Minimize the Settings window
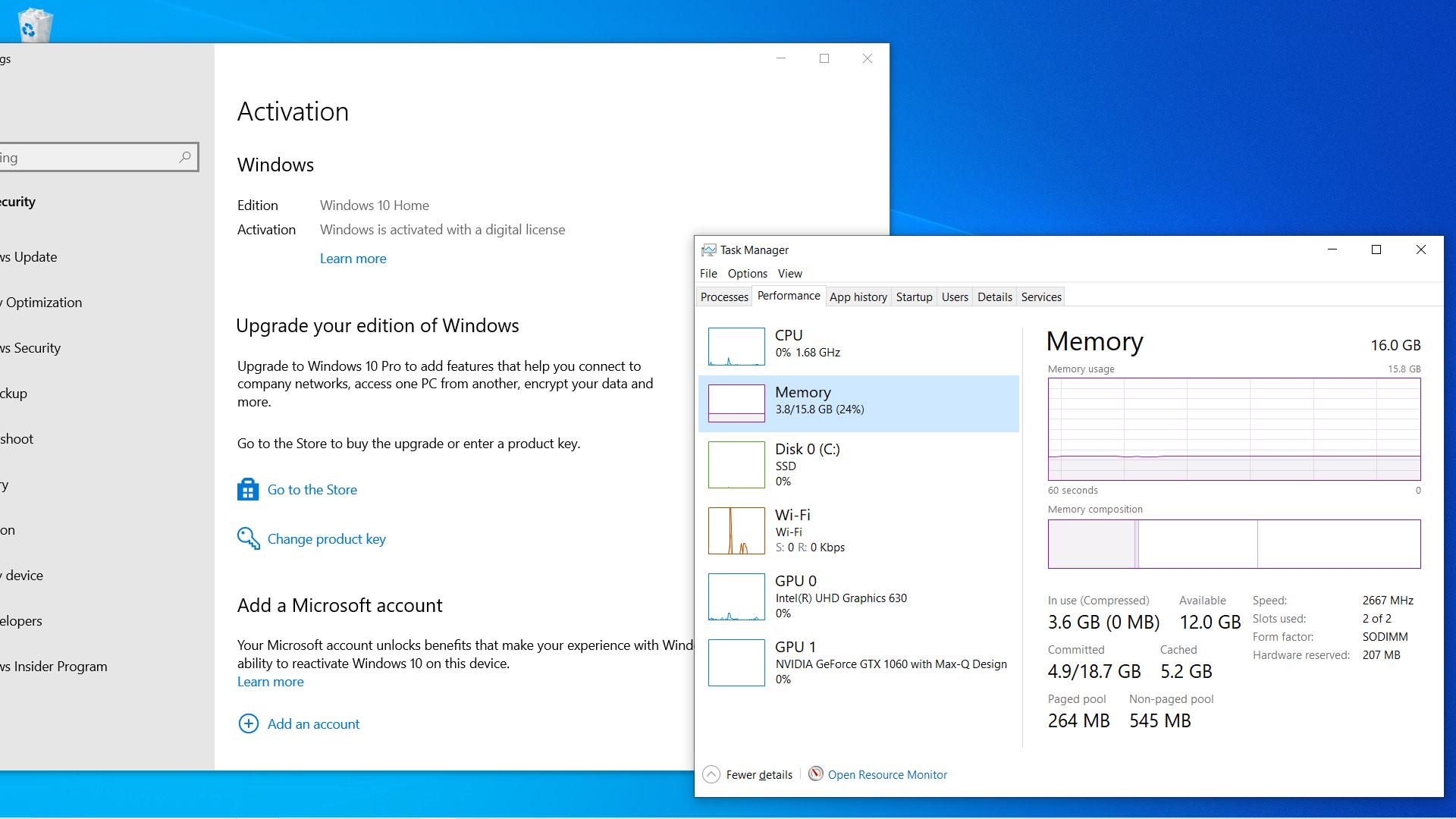Image resolution: width=1456 pixels, height=819 pixels. click(781, 58)
